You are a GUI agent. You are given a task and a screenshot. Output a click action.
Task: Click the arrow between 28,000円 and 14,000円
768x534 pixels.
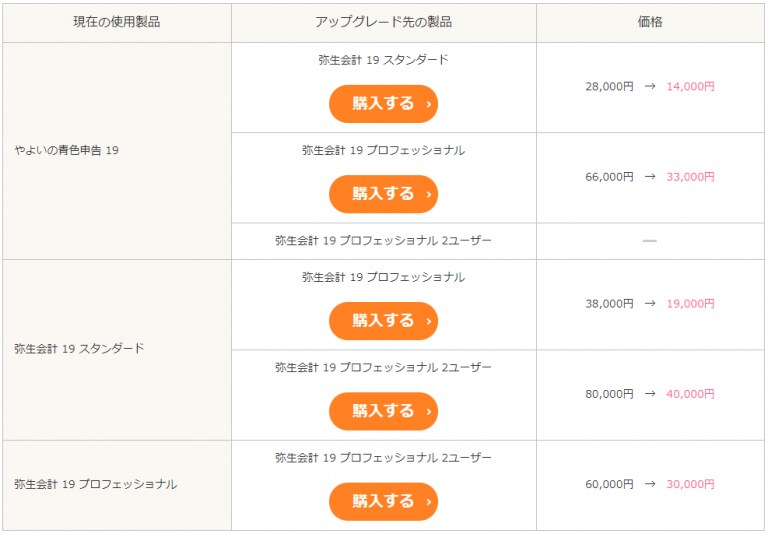point(650,87)
